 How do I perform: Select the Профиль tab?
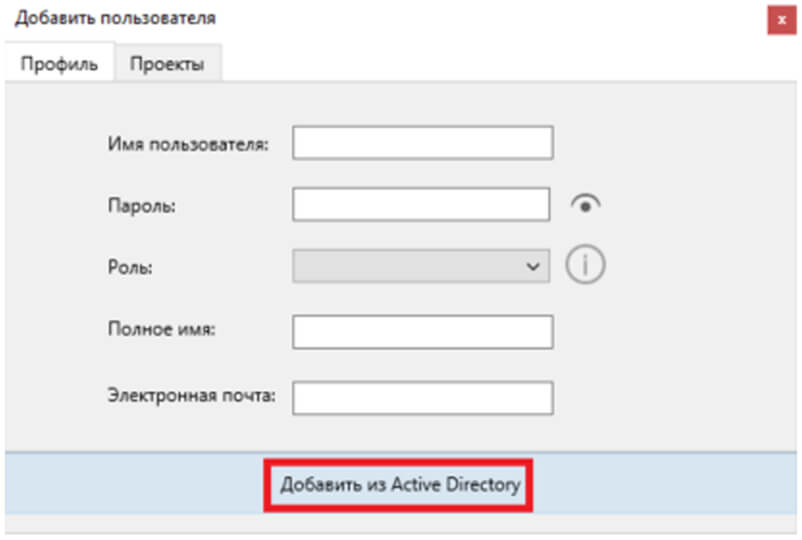coord(59,64)
